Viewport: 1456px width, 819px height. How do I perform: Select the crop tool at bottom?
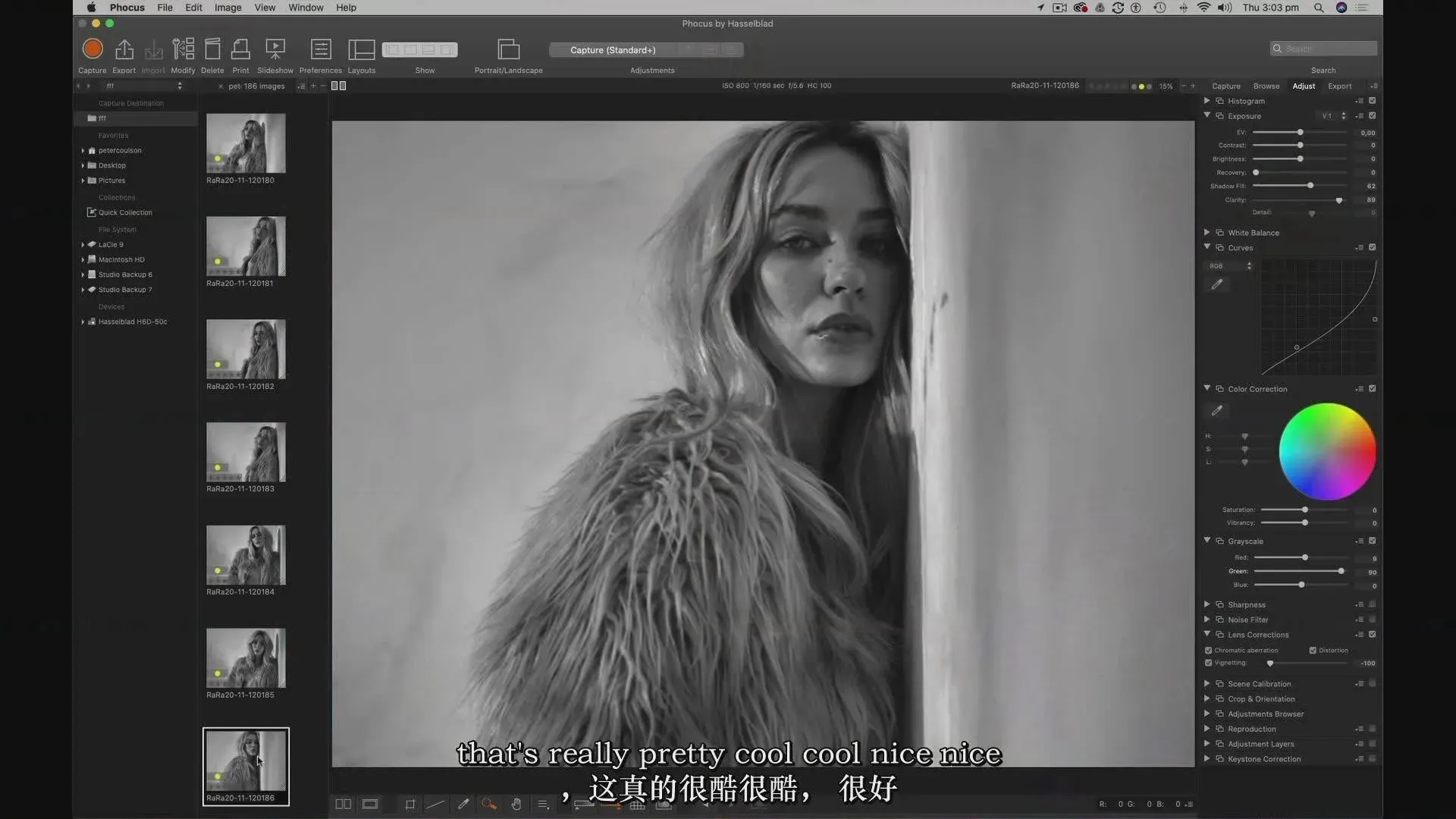pyautogui.click(x=410, y=805)
